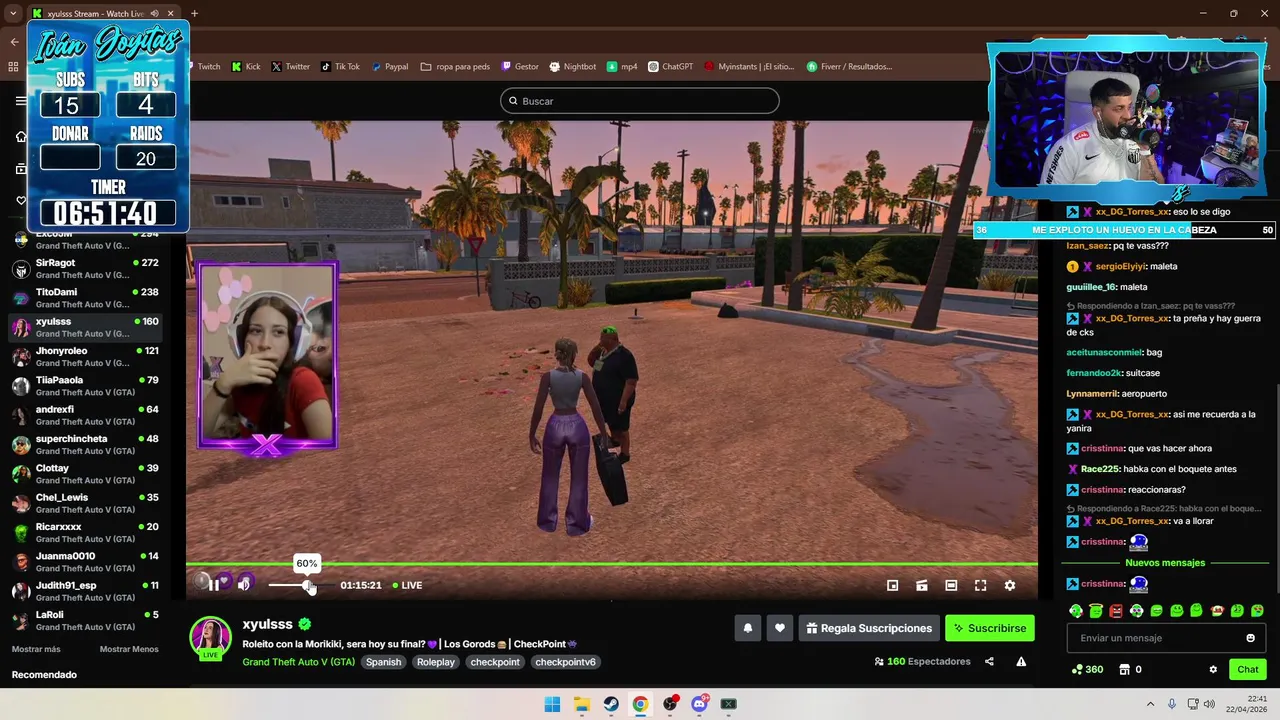Enter fullscreen video mode
This screenshot has width=1280, height=720.
pos(981,585)
